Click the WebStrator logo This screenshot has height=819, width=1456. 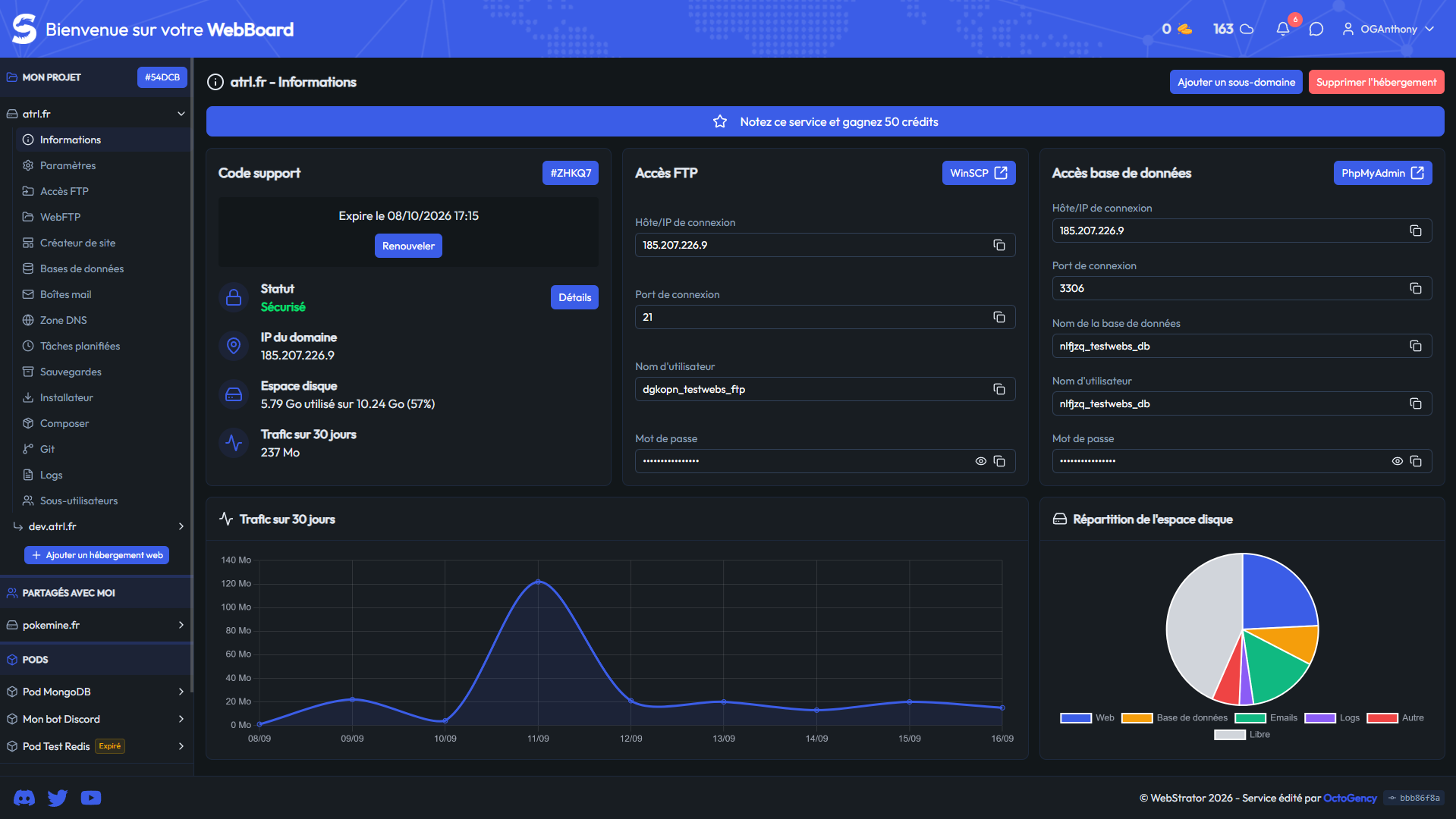point(24,29)
